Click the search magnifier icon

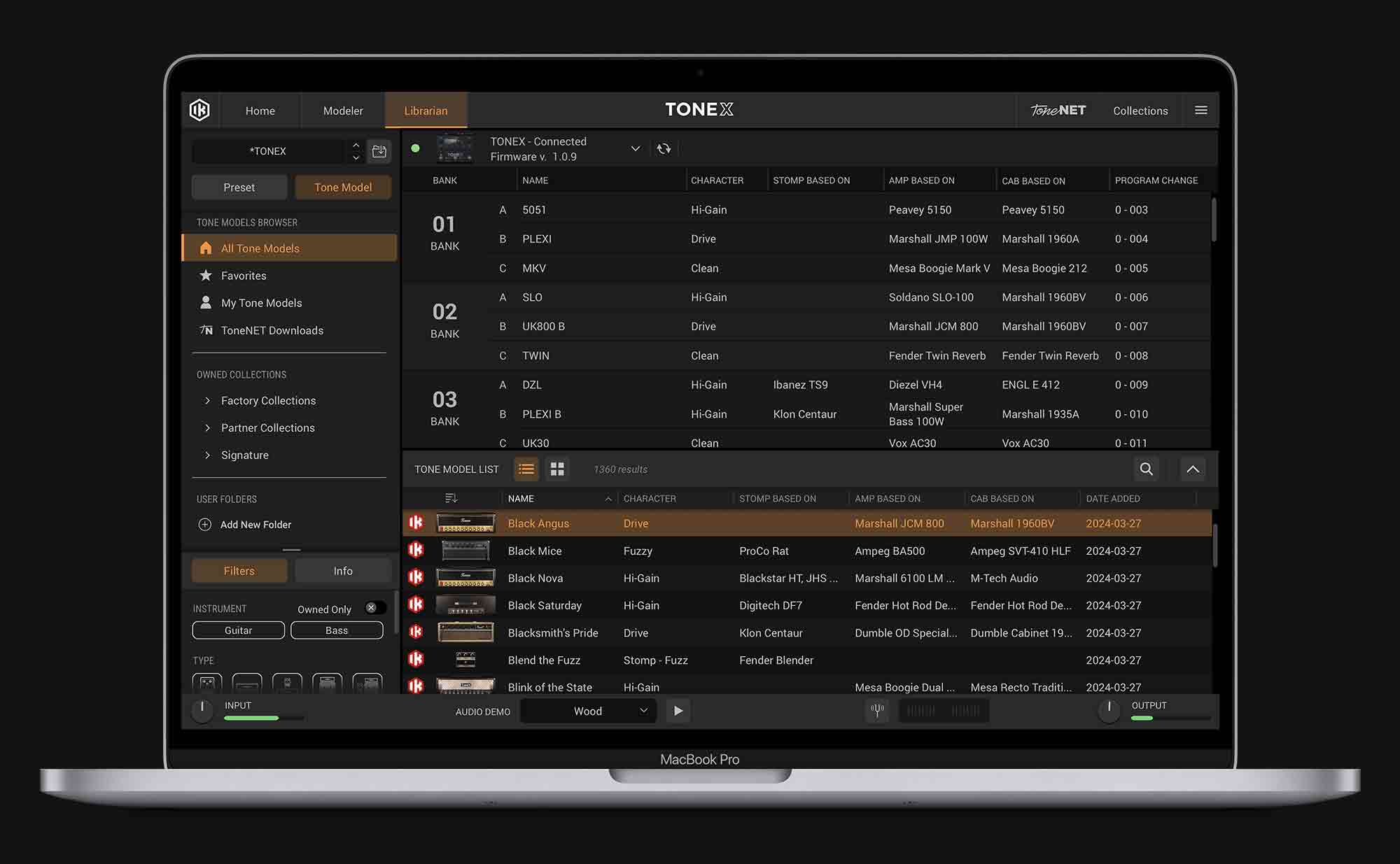pyautogui.click(x=1146, y=469)
